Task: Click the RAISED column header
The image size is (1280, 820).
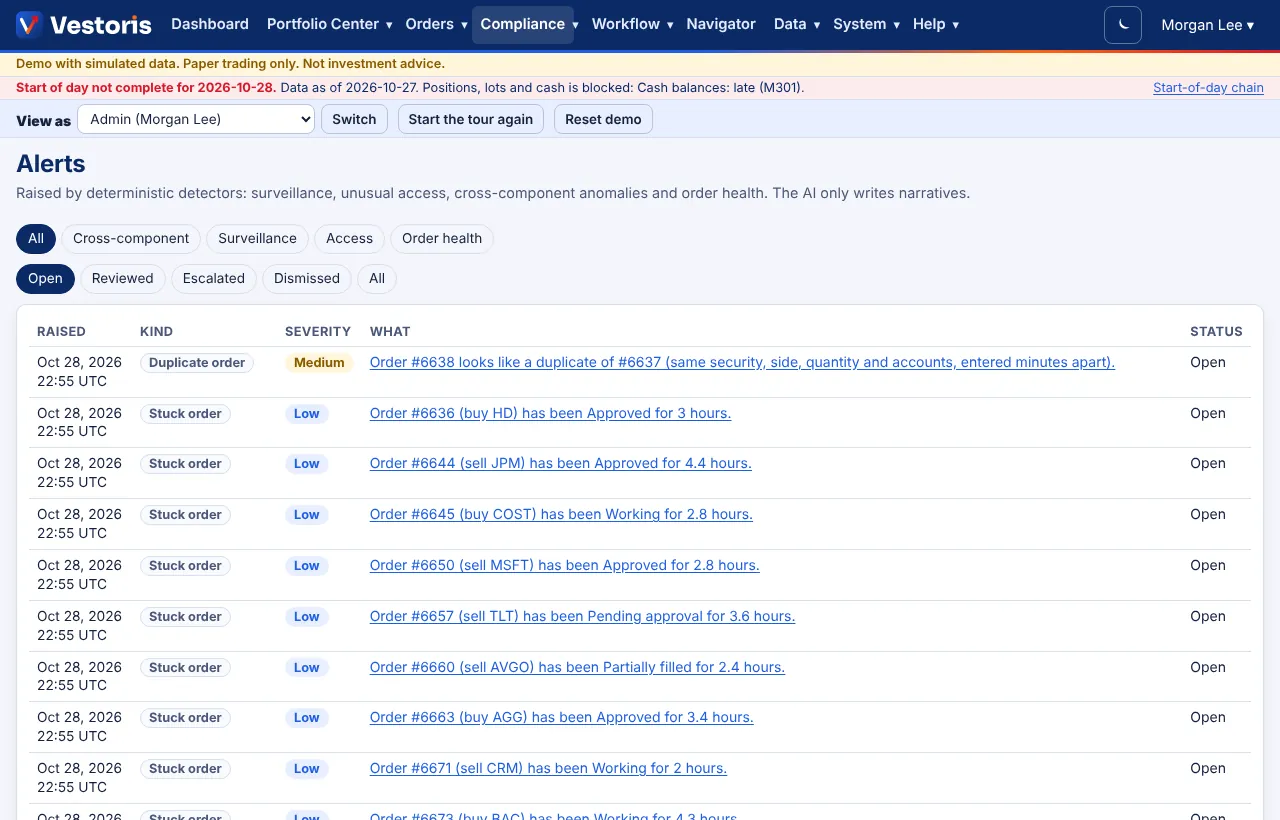Action: click(x=61, y=331)
